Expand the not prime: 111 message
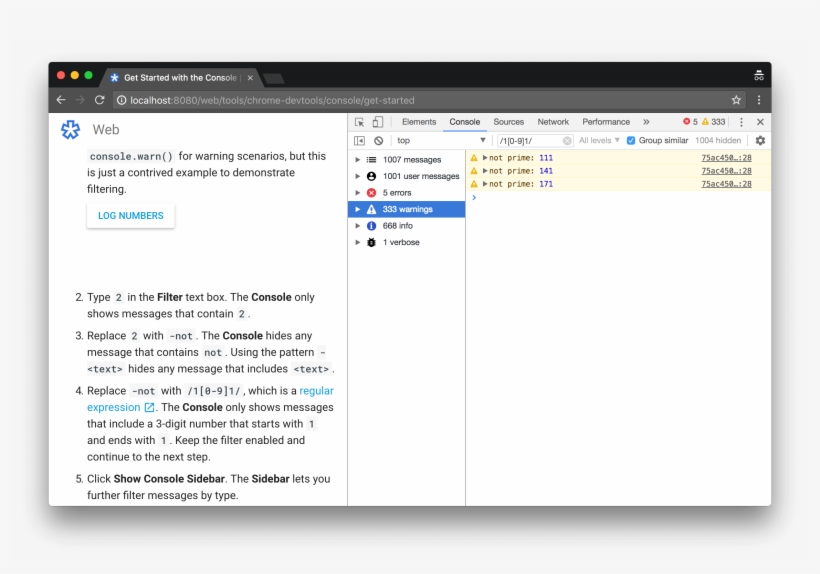Viewport: 820px width, 574px height. (x=485, y=158)
